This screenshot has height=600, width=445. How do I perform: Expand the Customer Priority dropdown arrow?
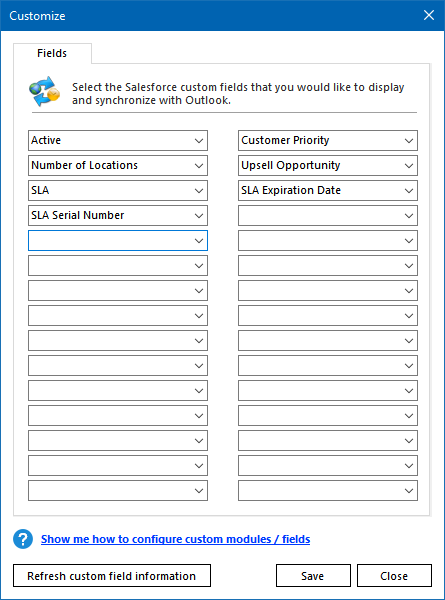[x=409, y=140]
